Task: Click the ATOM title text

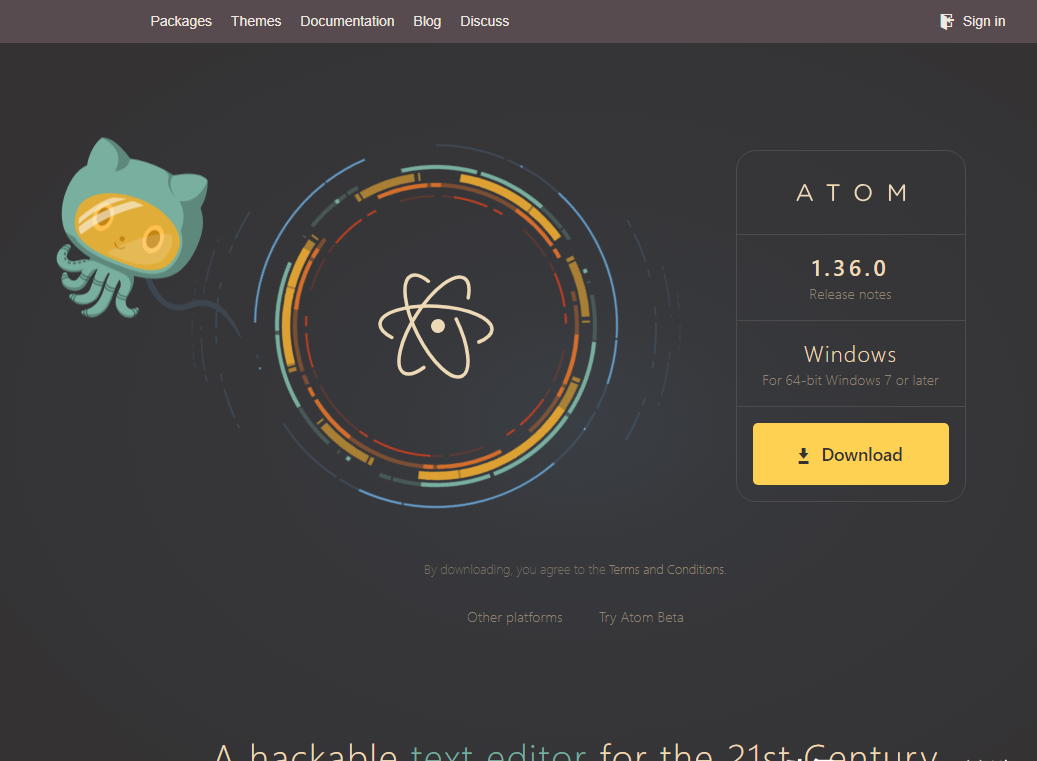Action: (851, 193)
